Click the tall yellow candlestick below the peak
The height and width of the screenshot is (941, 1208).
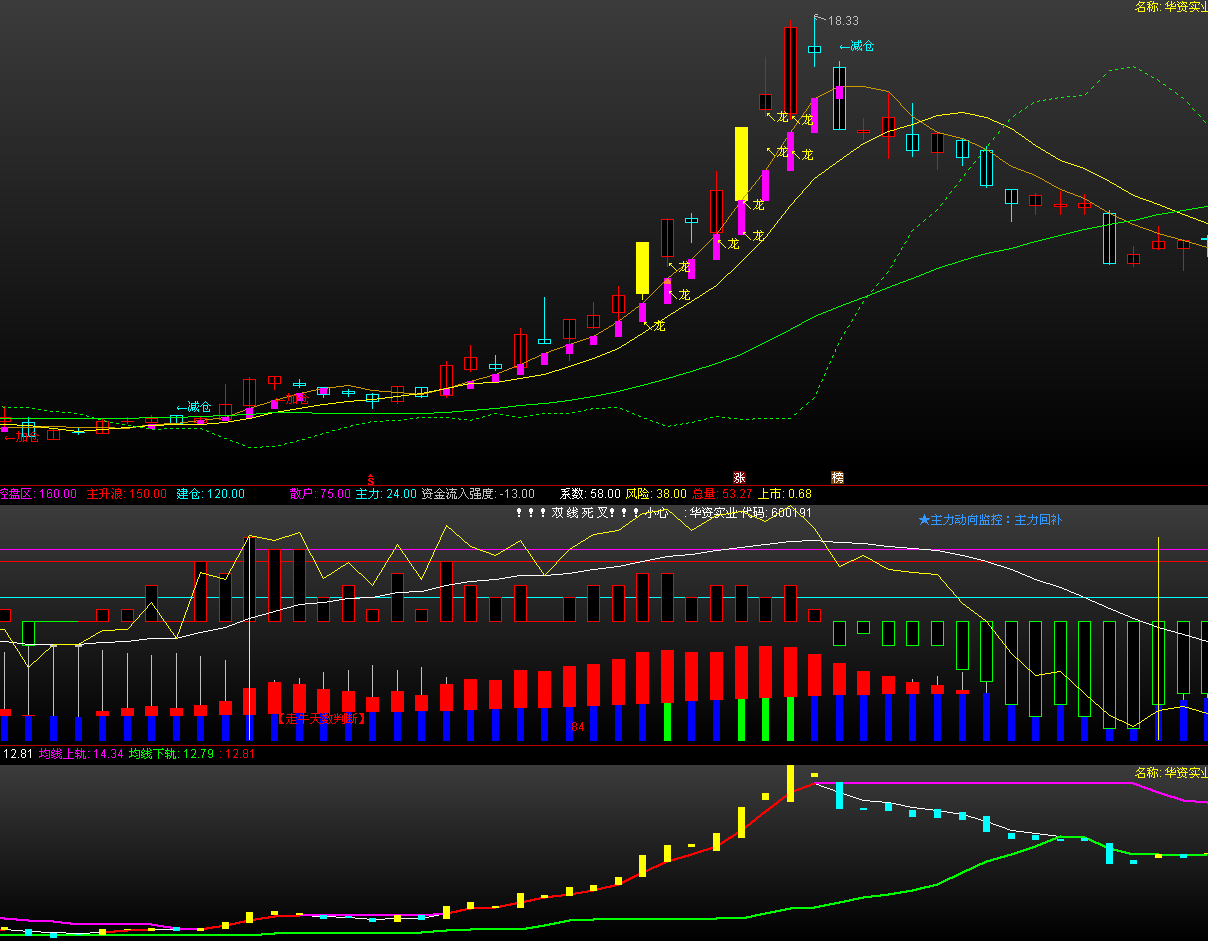741,164
